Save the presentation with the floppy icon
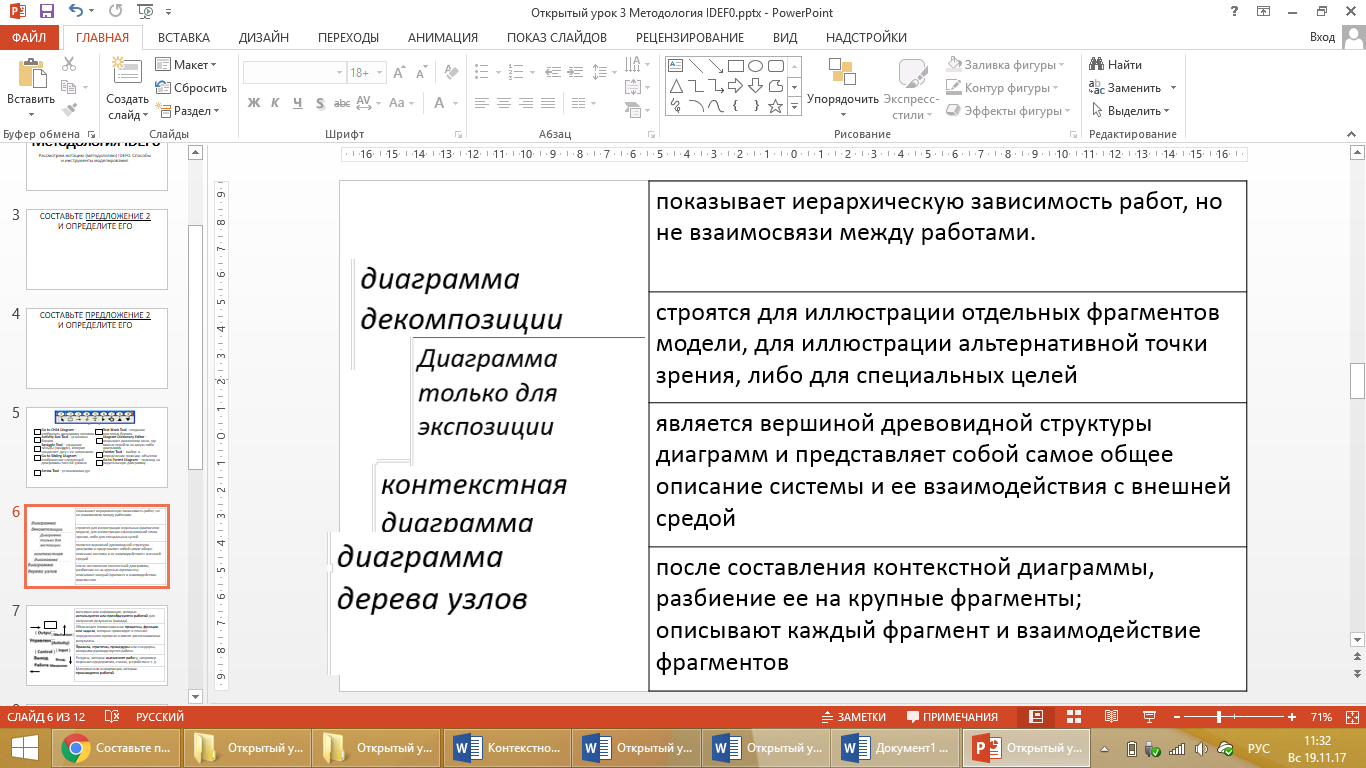Viewport: 1366px width, 768px height. [46, 12]
